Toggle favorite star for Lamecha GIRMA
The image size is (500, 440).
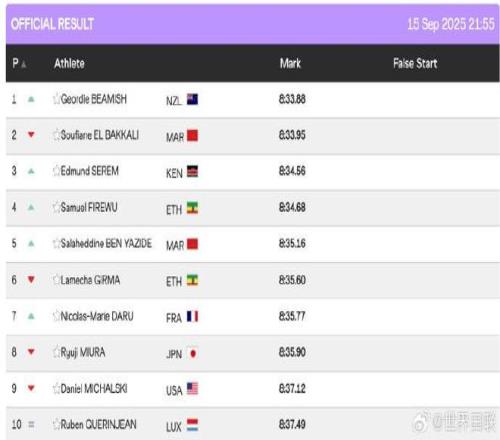point(56,280)
